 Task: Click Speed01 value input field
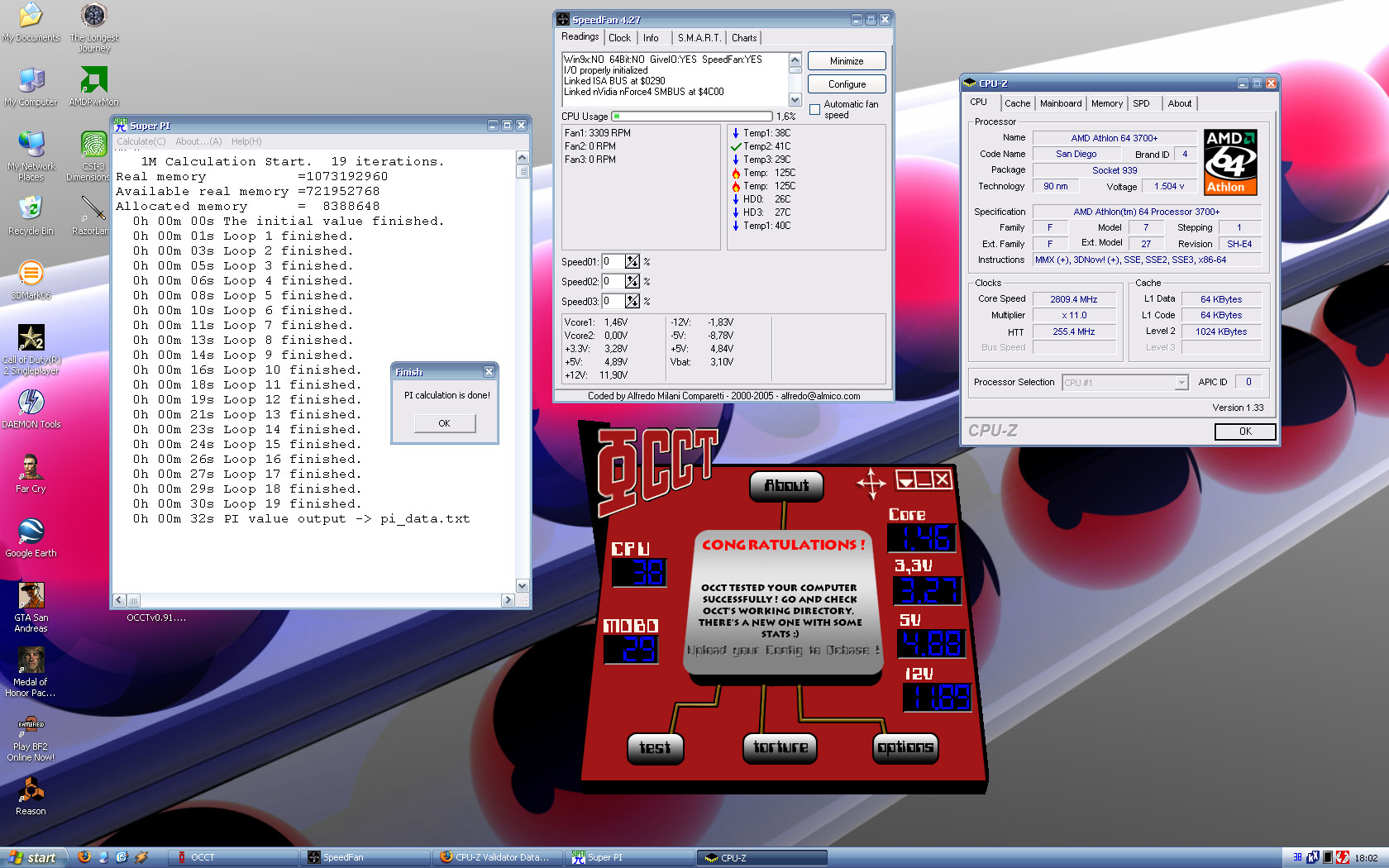pos(612,261)
